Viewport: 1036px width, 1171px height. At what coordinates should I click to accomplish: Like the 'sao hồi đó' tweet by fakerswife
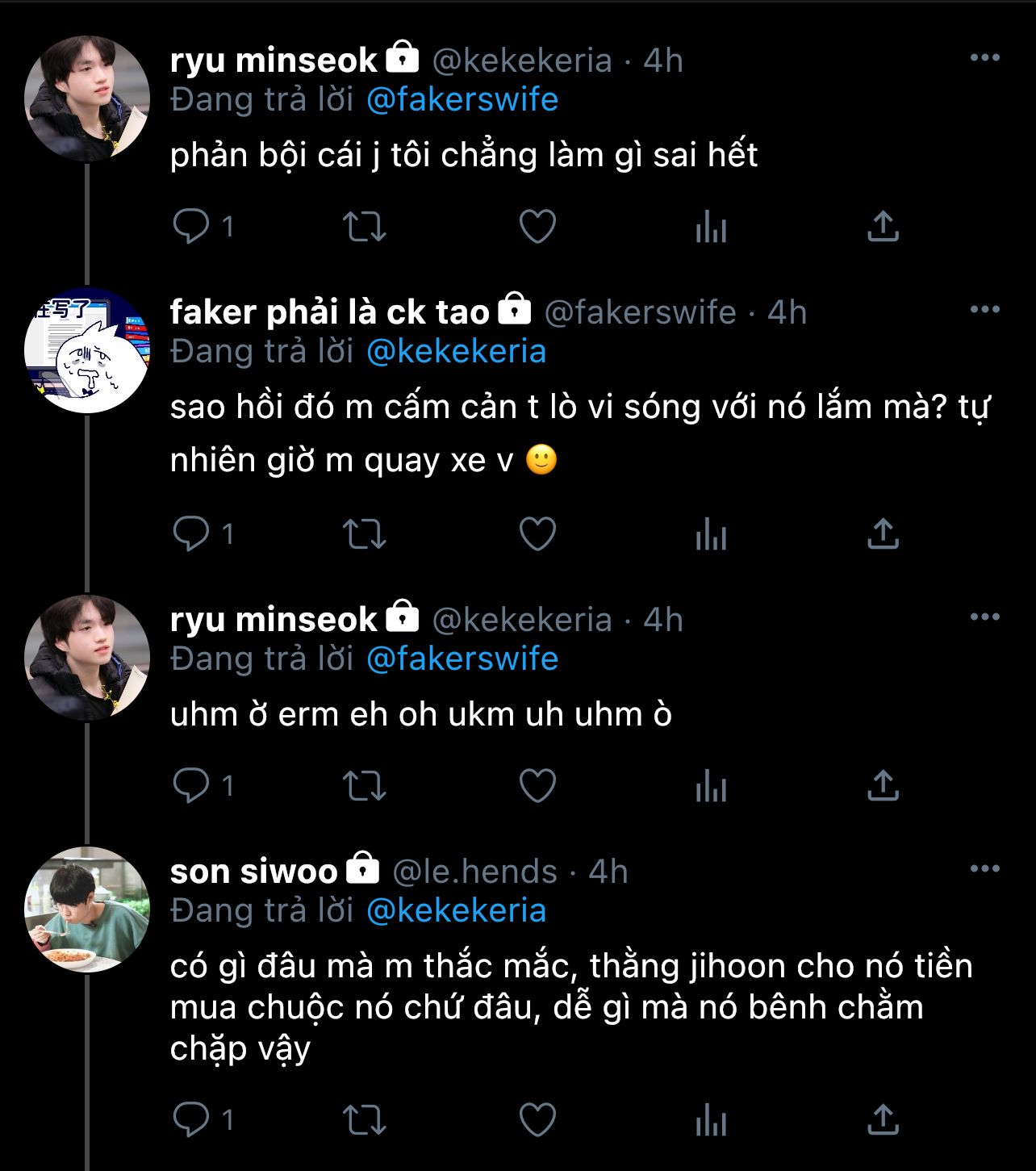tap(537, 533)
